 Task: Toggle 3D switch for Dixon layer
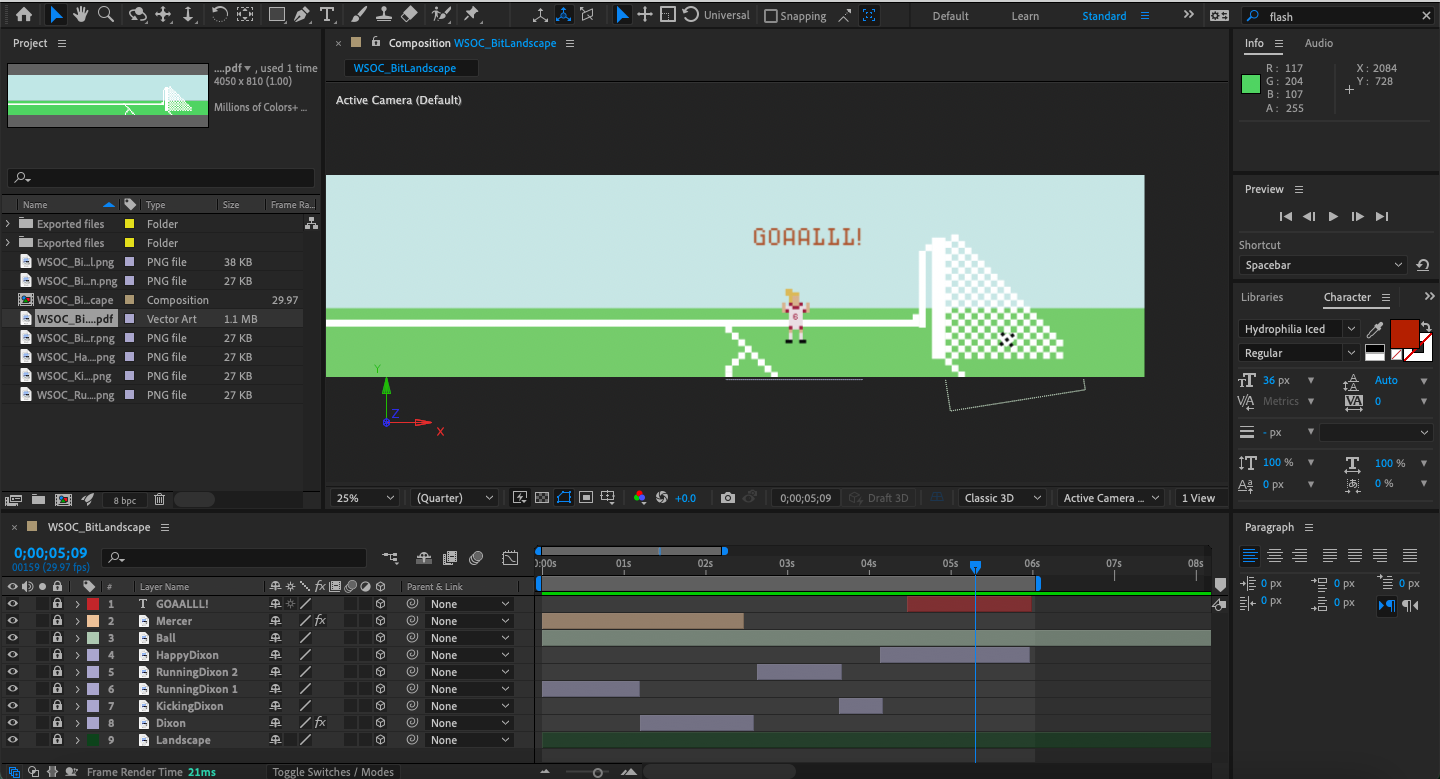(x=380, y=723)
